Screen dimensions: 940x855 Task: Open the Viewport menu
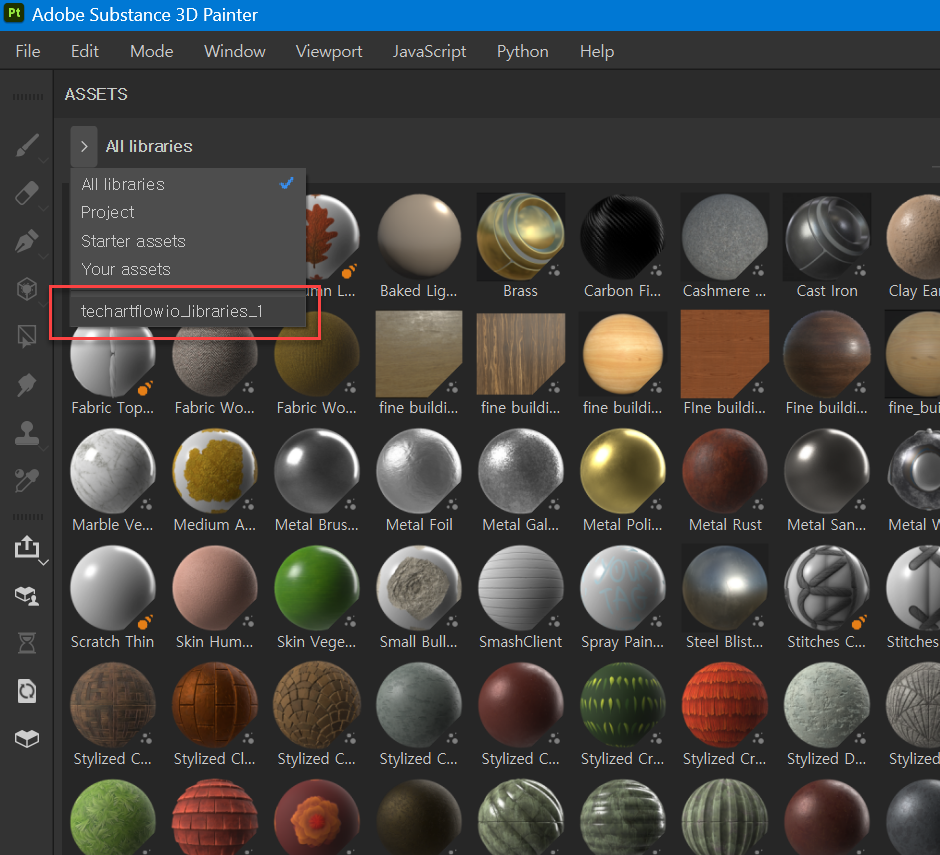(x=329, y=52)
